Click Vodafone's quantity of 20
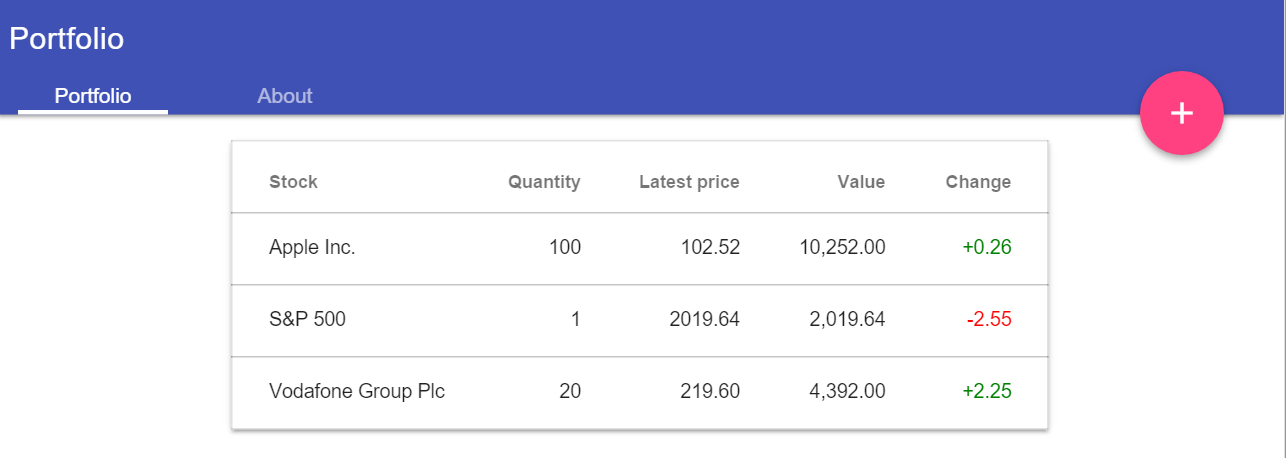Image resolution: width=1286 pixels, height=458 pixels. pos(570,391)
